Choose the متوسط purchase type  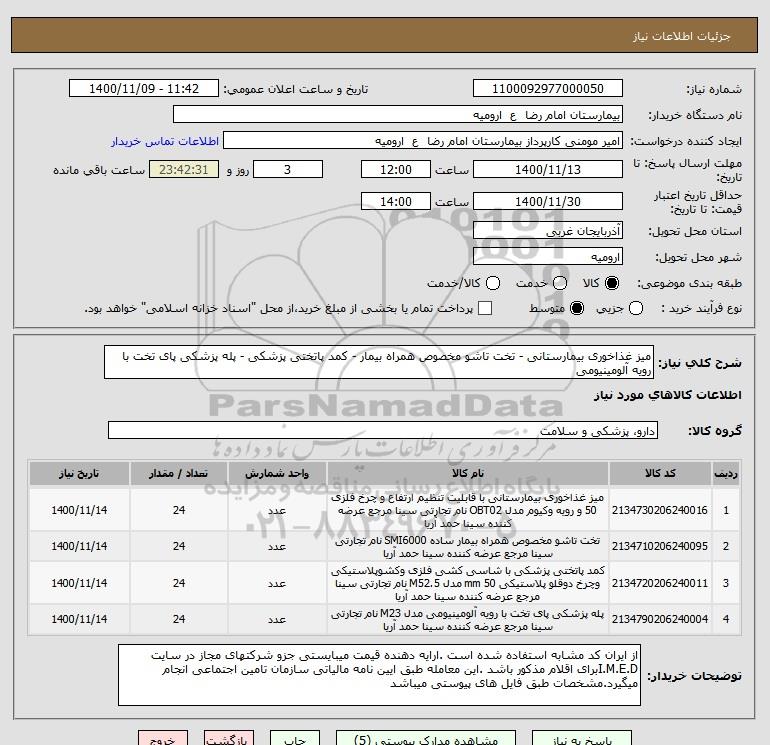pyautogui.click(x=577, y=308)
